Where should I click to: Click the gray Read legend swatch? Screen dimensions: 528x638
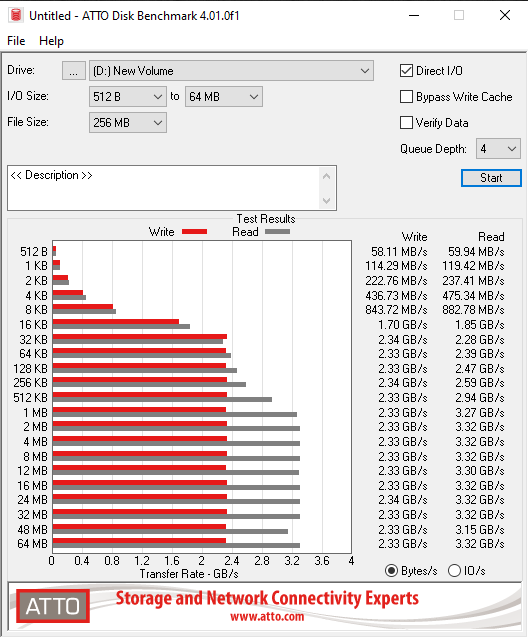coord(277,232)
